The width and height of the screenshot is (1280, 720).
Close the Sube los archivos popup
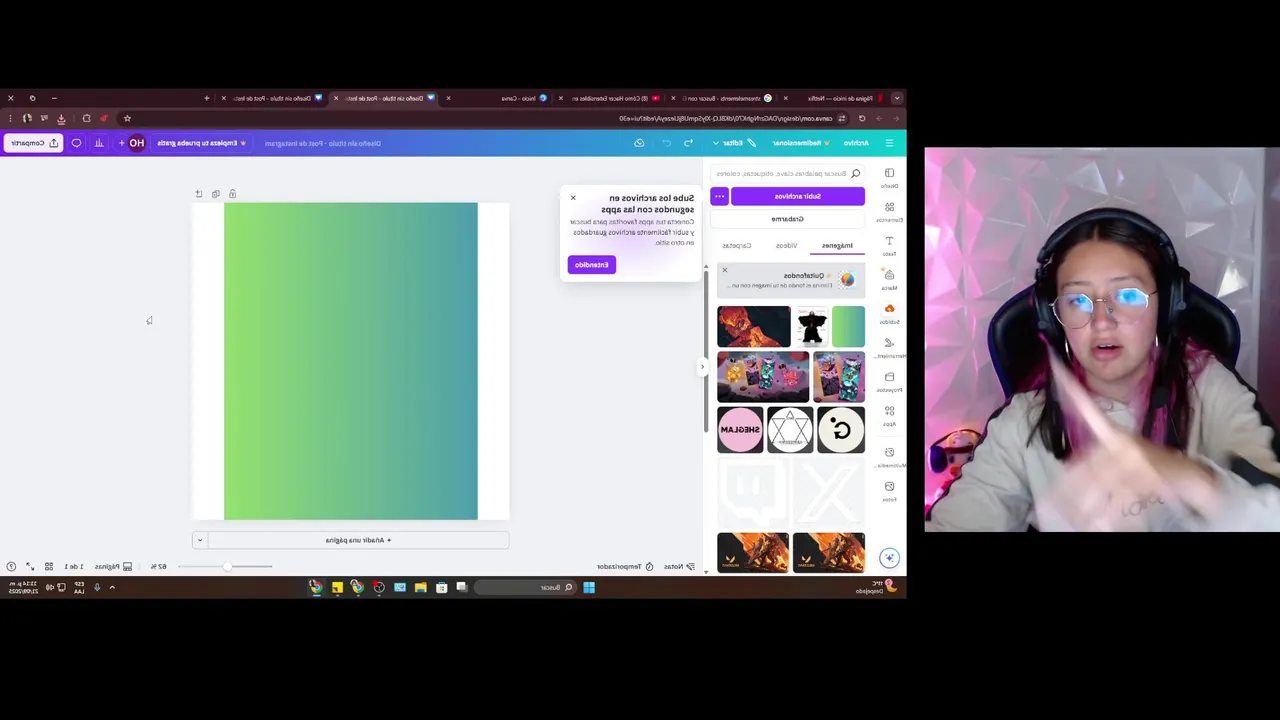573,198
